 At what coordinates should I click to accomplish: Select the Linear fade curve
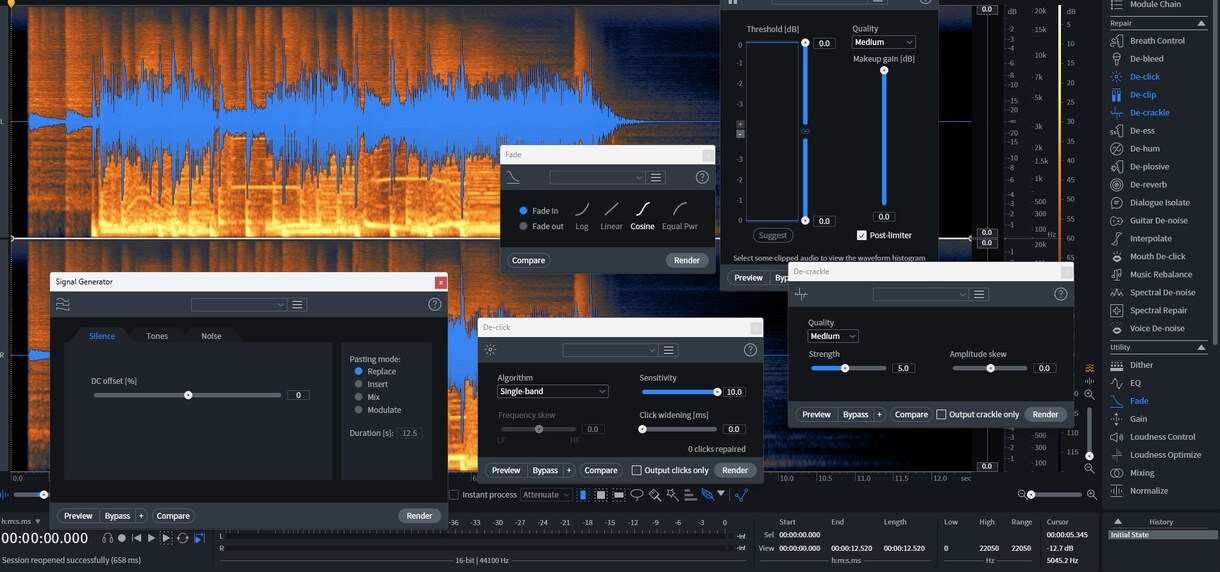point(611,216)
